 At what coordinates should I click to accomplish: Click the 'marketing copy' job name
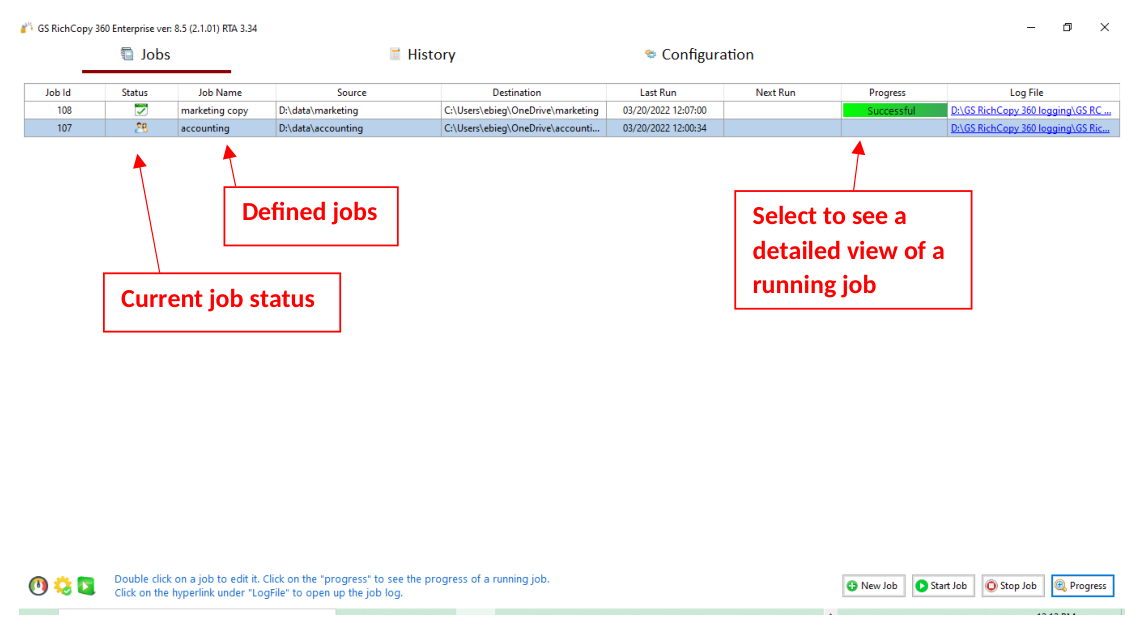[214, 110]
